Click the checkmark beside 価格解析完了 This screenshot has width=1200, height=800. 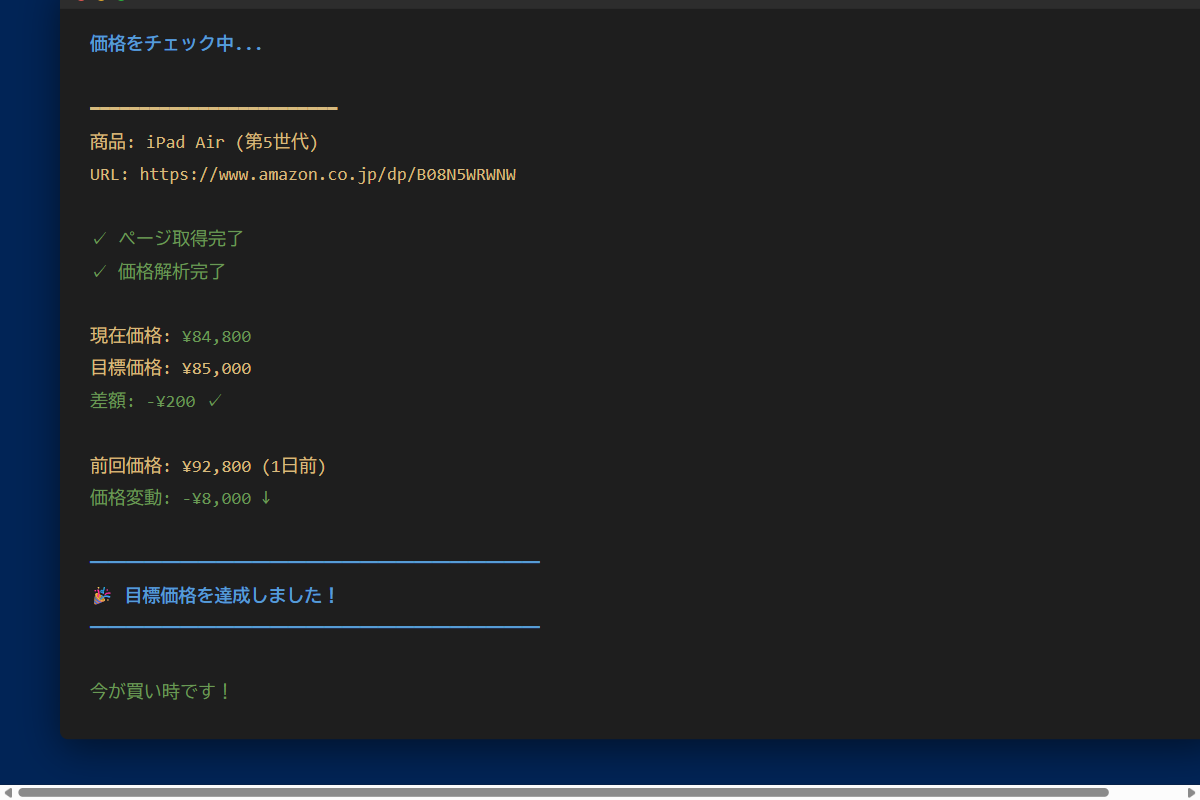point(99,271)
